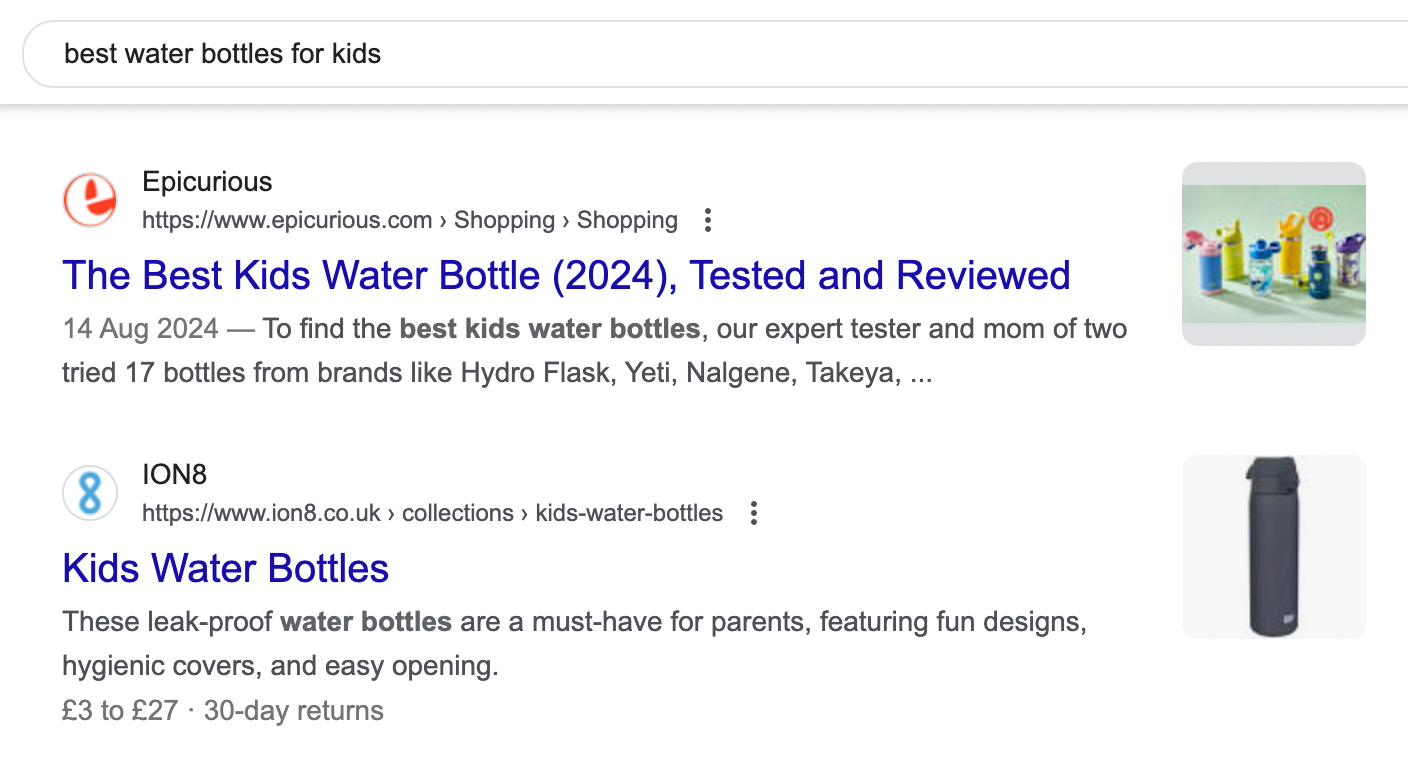Click the ION8 site favicon

(x=90, y=493)
